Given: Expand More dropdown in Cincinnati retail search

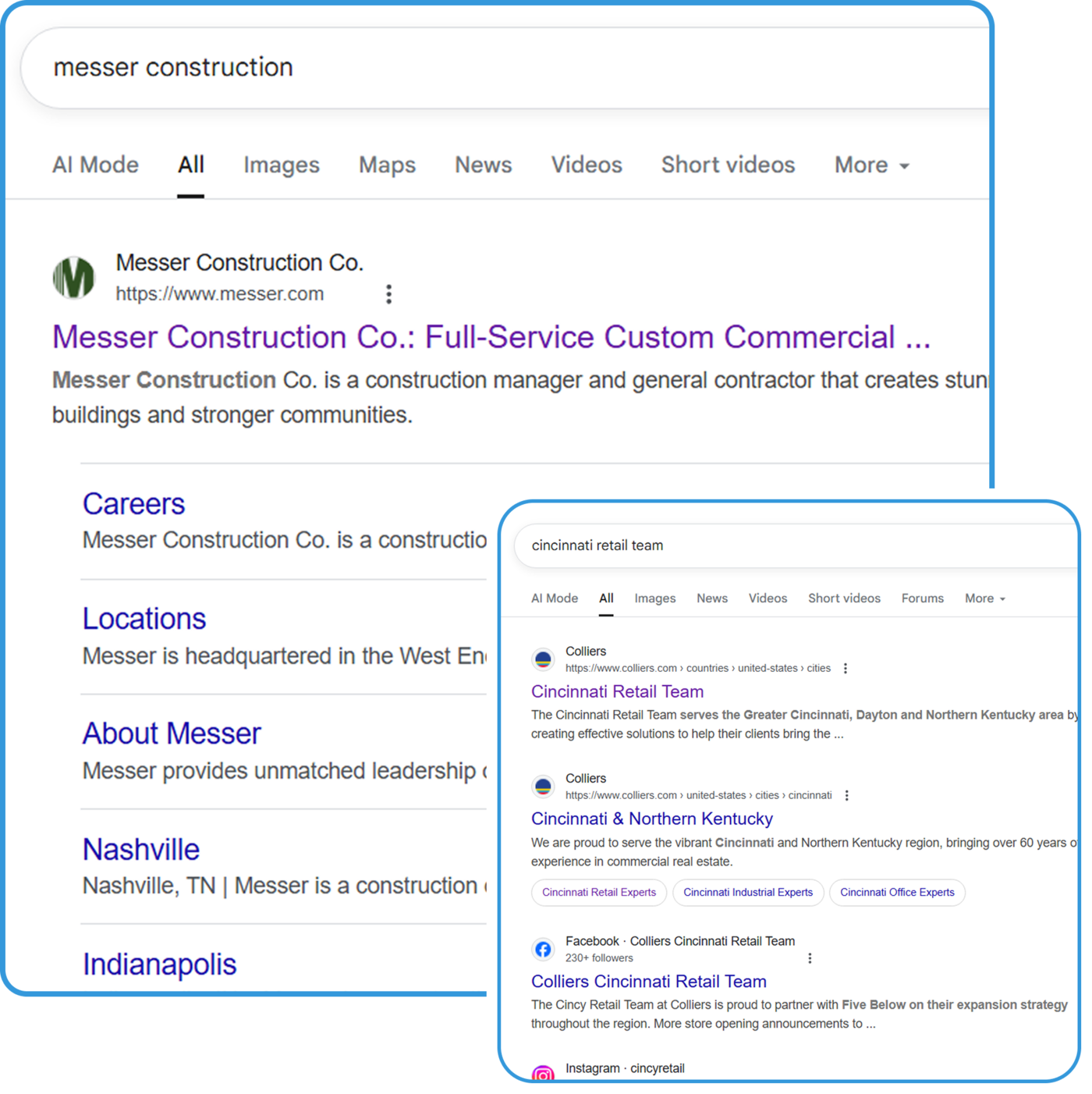Looking at the screenshot, I should click(x=984, y=599).
